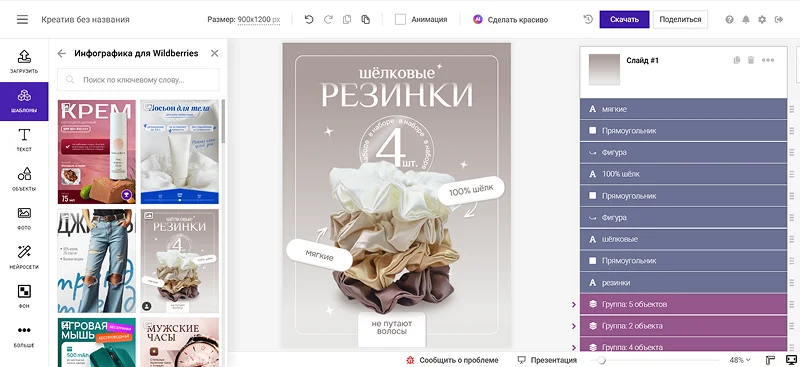Click the 100% шёлк label on canvas

(471, 191)
